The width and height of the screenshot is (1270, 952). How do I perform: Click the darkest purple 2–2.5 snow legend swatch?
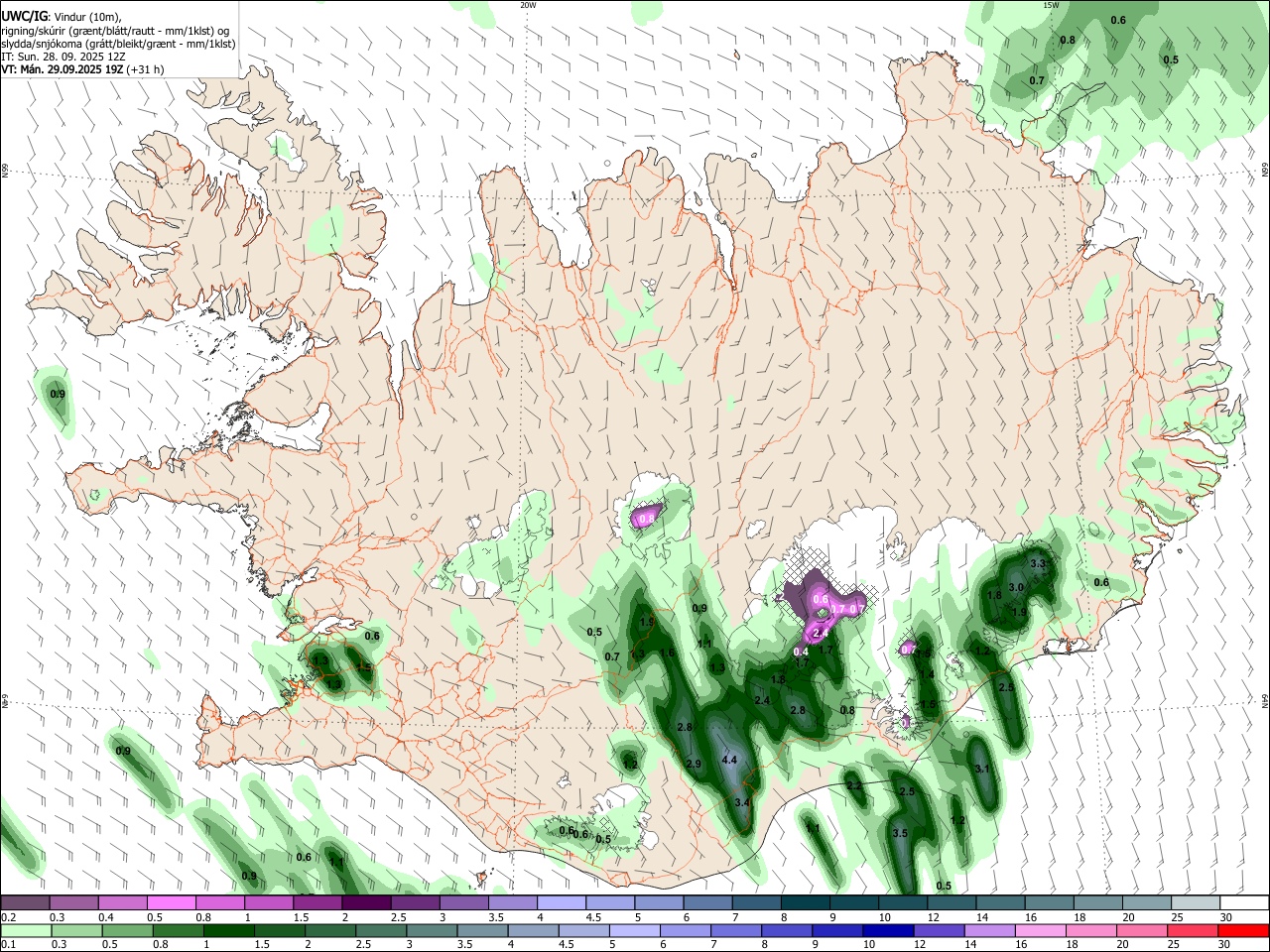click(x=366, y=903)
